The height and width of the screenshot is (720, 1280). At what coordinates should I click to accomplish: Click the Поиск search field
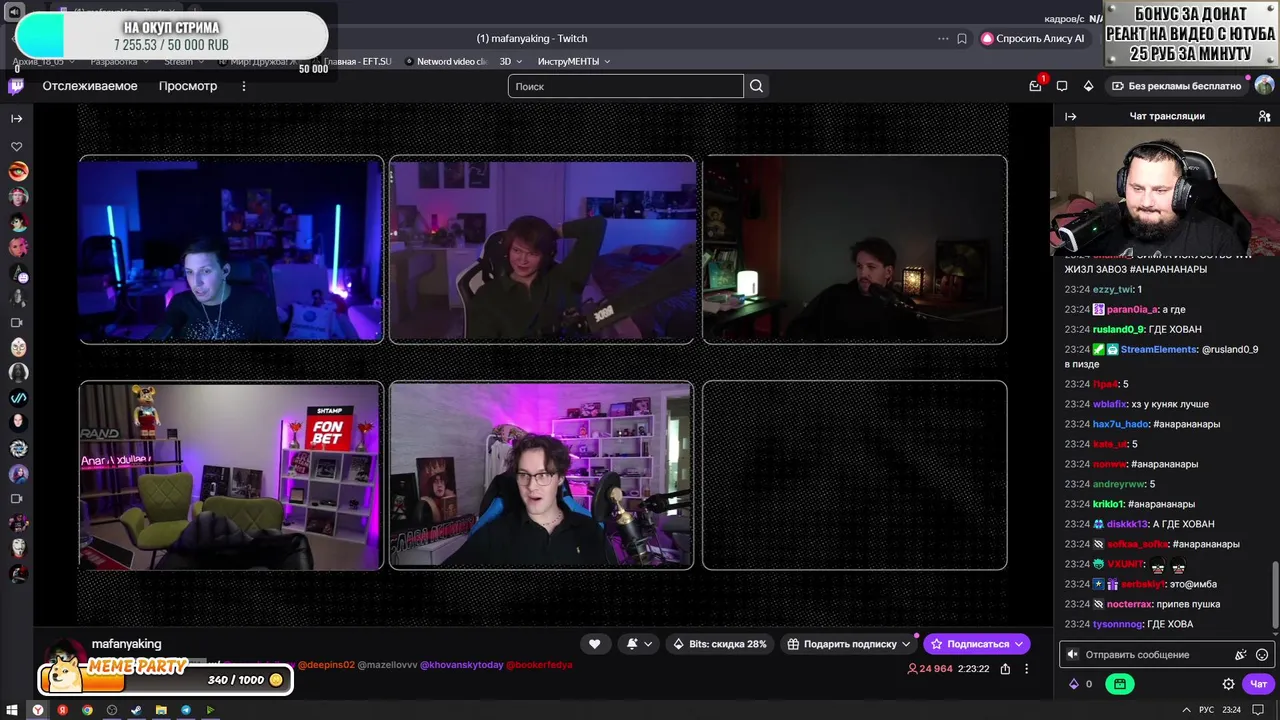click(x=626, y=86)
